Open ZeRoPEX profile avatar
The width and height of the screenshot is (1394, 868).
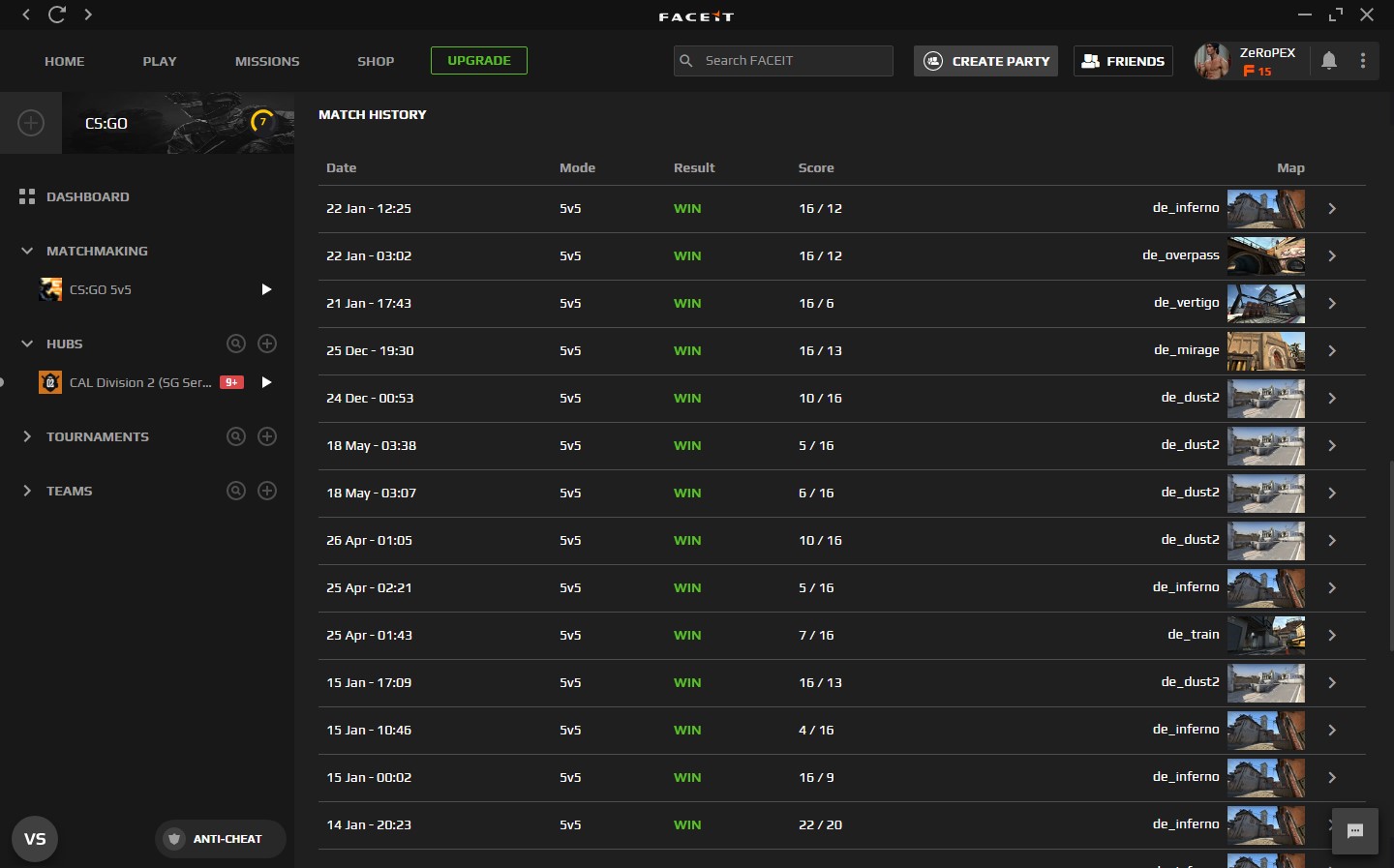(1212, 61)
